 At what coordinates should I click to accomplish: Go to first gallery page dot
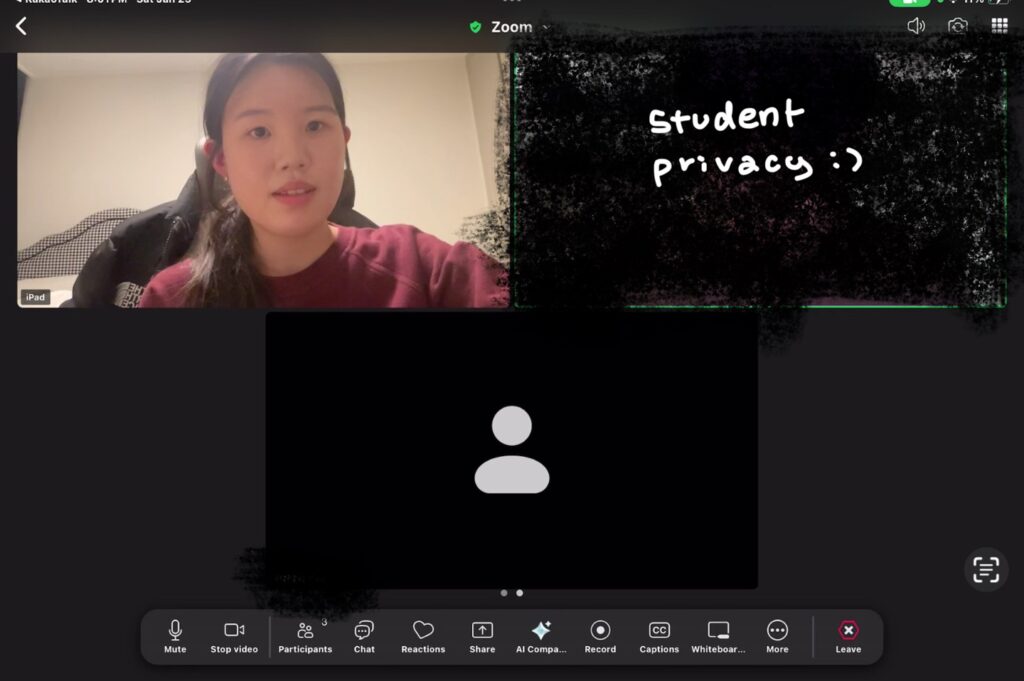504,593
